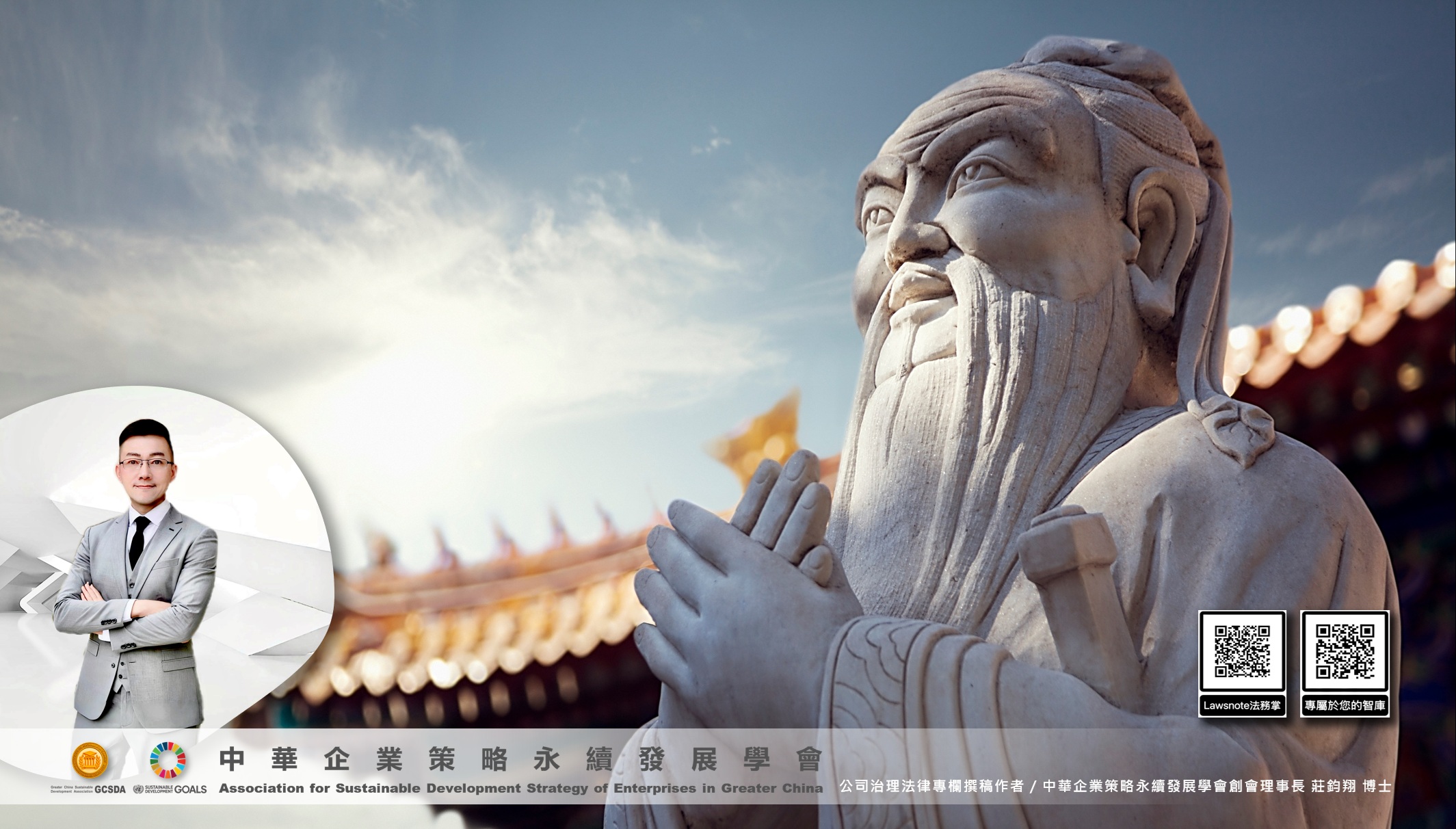Image resolution: width=1456 pixels, height=829 pixels.
Task: Click the Sustainable Development GOALS wordmark
Action: pyautogui.click(x=175, y=789)
